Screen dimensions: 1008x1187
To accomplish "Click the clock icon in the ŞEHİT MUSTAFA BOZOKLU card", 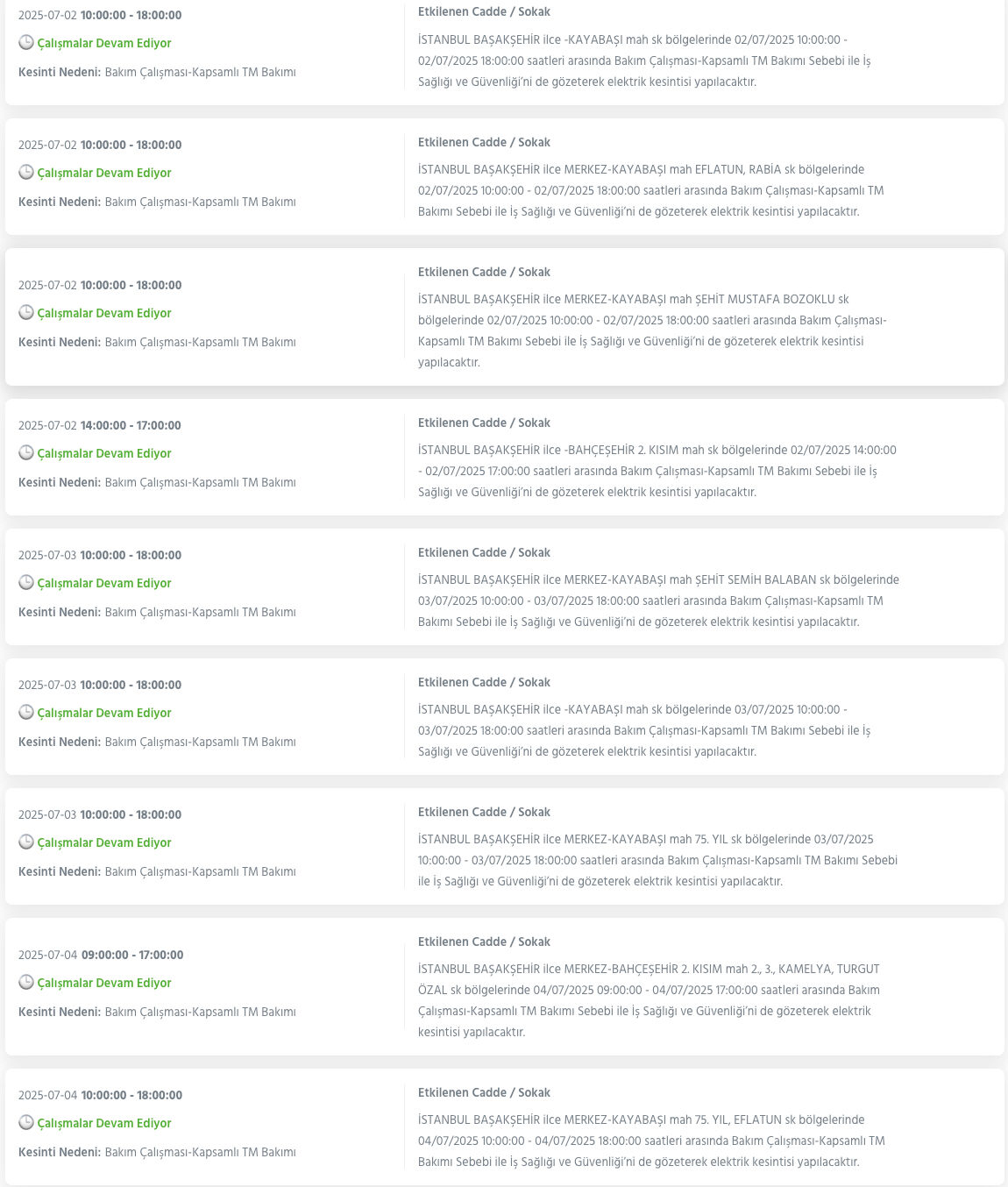I will [x=26, y=313].
